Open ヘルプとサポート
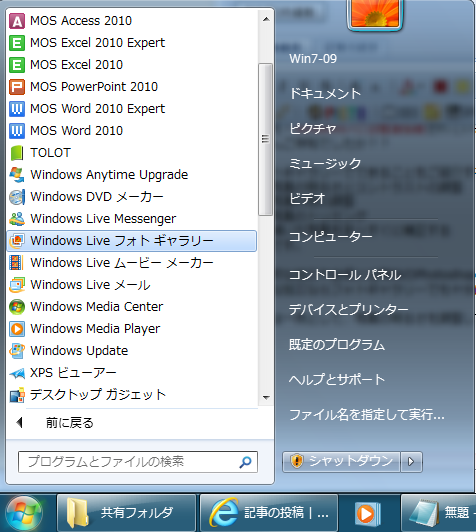The image size is (476, 532). tap(337, 379)
